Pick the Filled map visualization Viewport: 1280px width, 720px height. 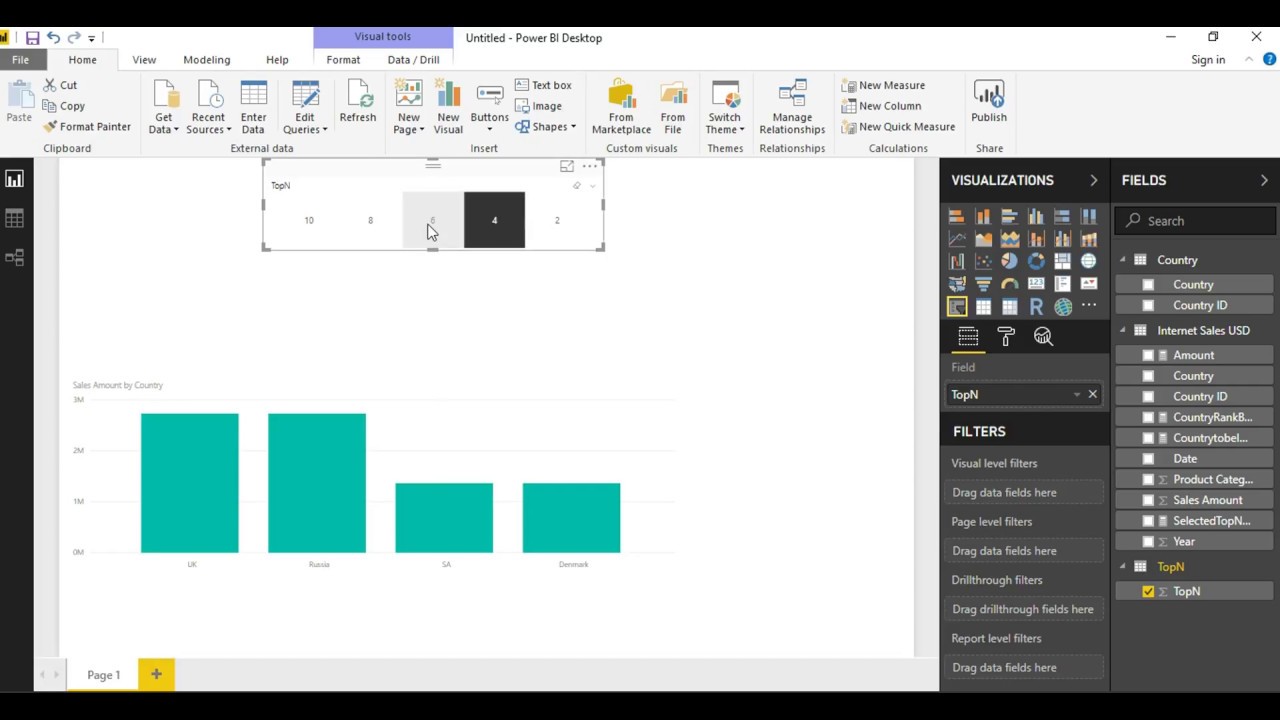(957, 284)
